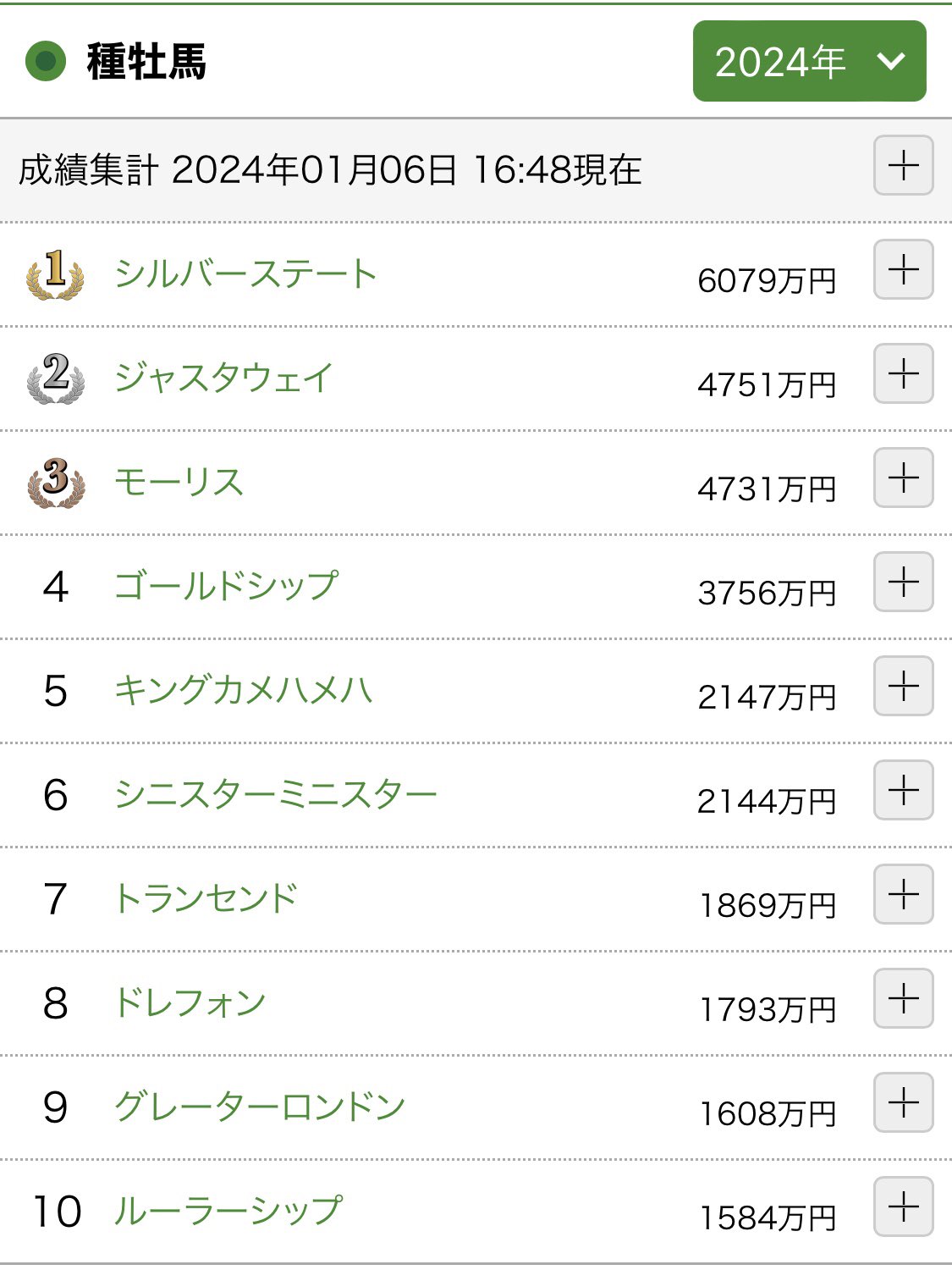Open the ゴールドシップ sire link
952x1281 pixels.
227,586
